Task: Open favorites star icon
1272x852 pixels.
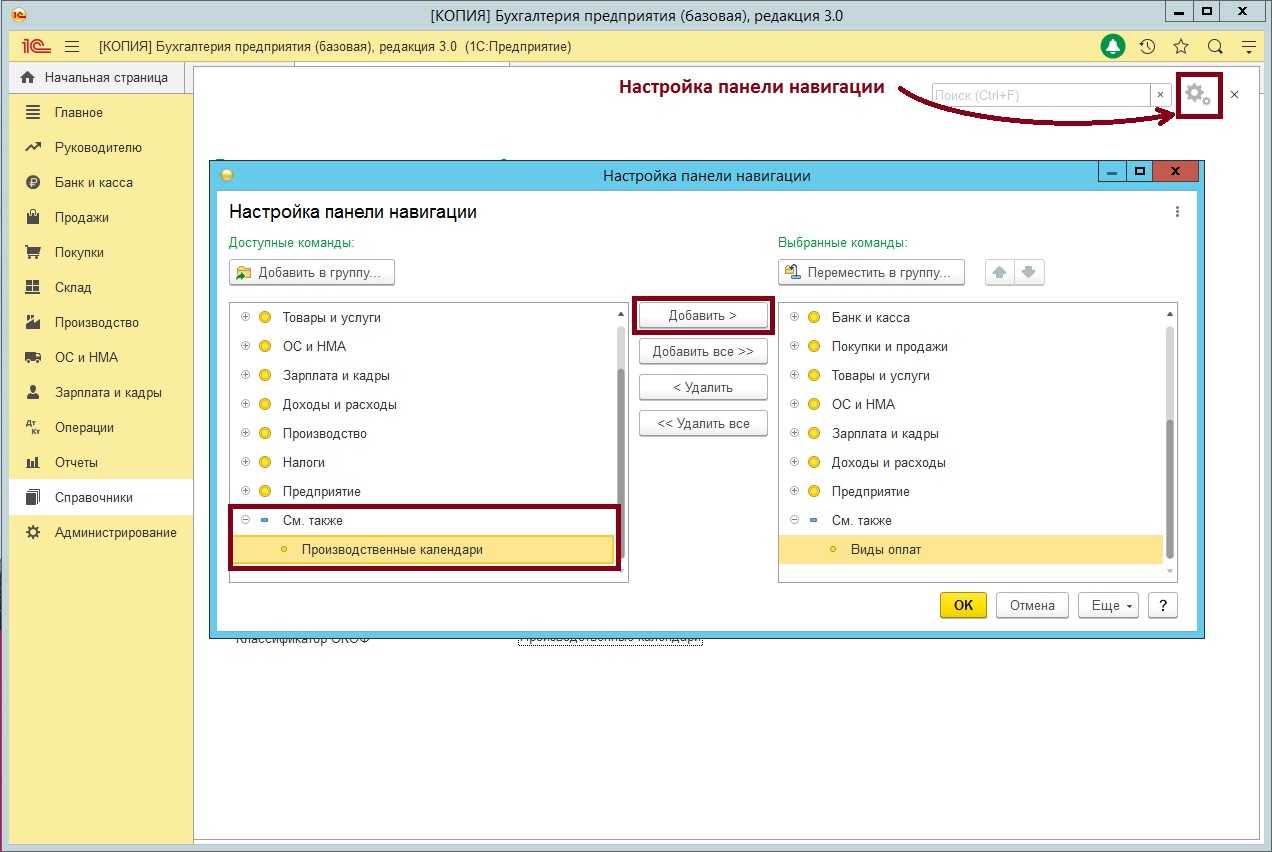Action: point(1181,46)
